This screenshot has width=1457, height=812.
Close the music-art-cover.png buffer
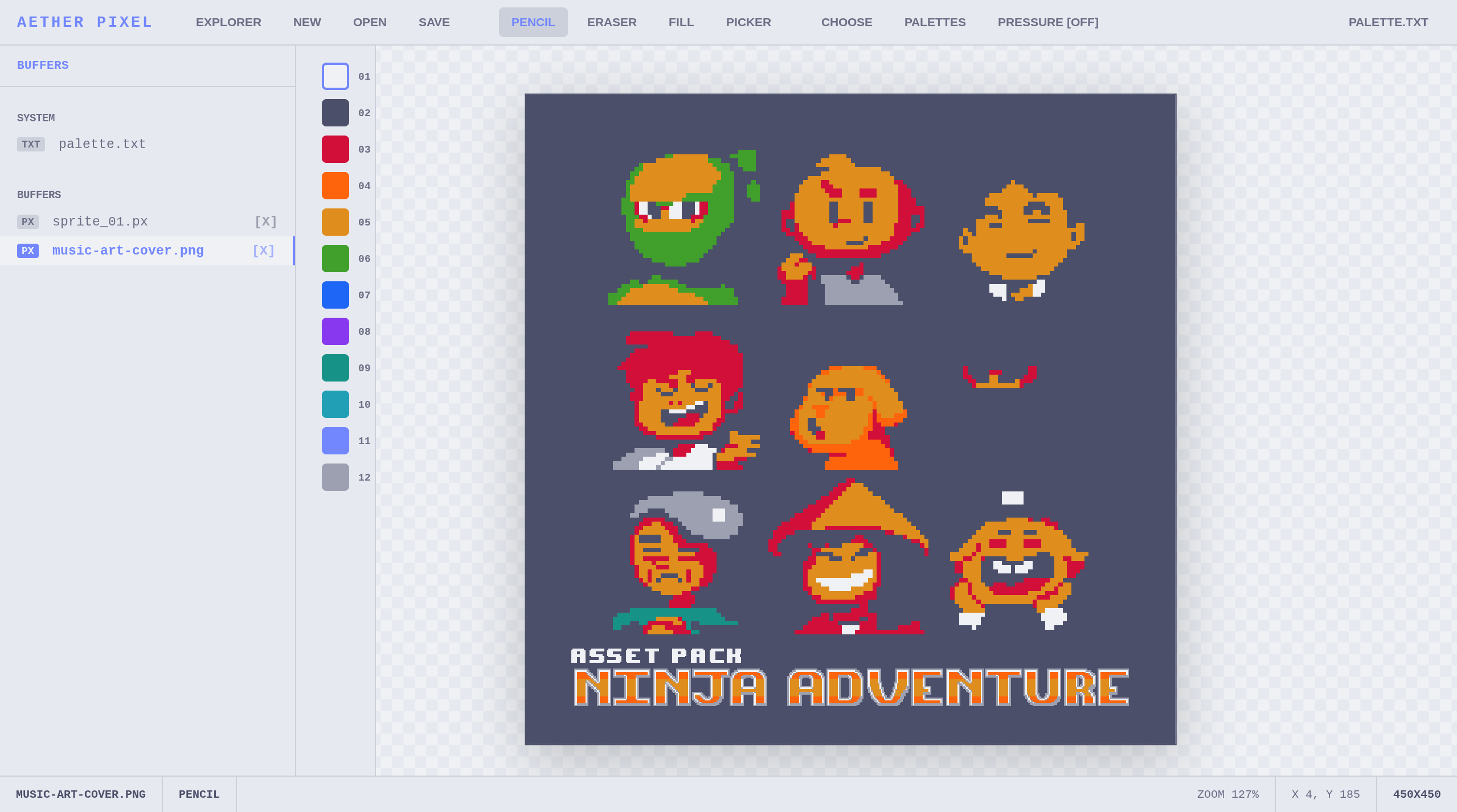coord(263,251)
